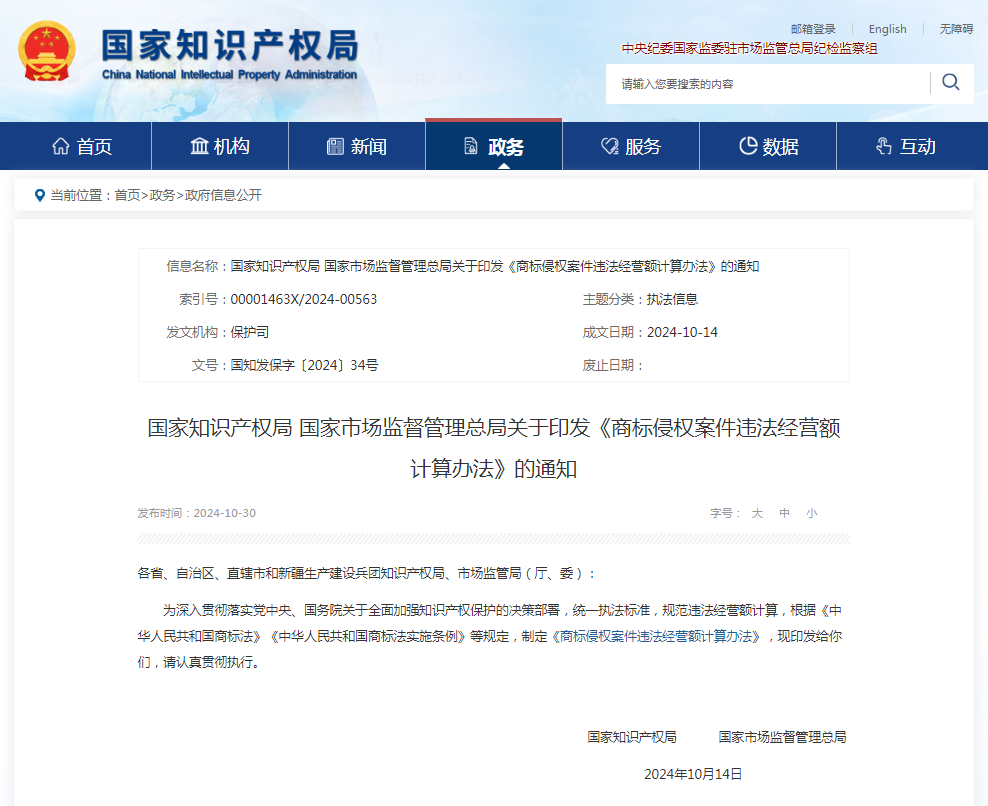Click the heart icon beside 服务
Image resolution: width=988 pixels, height=806 pixels.
(x=609, y=147)
